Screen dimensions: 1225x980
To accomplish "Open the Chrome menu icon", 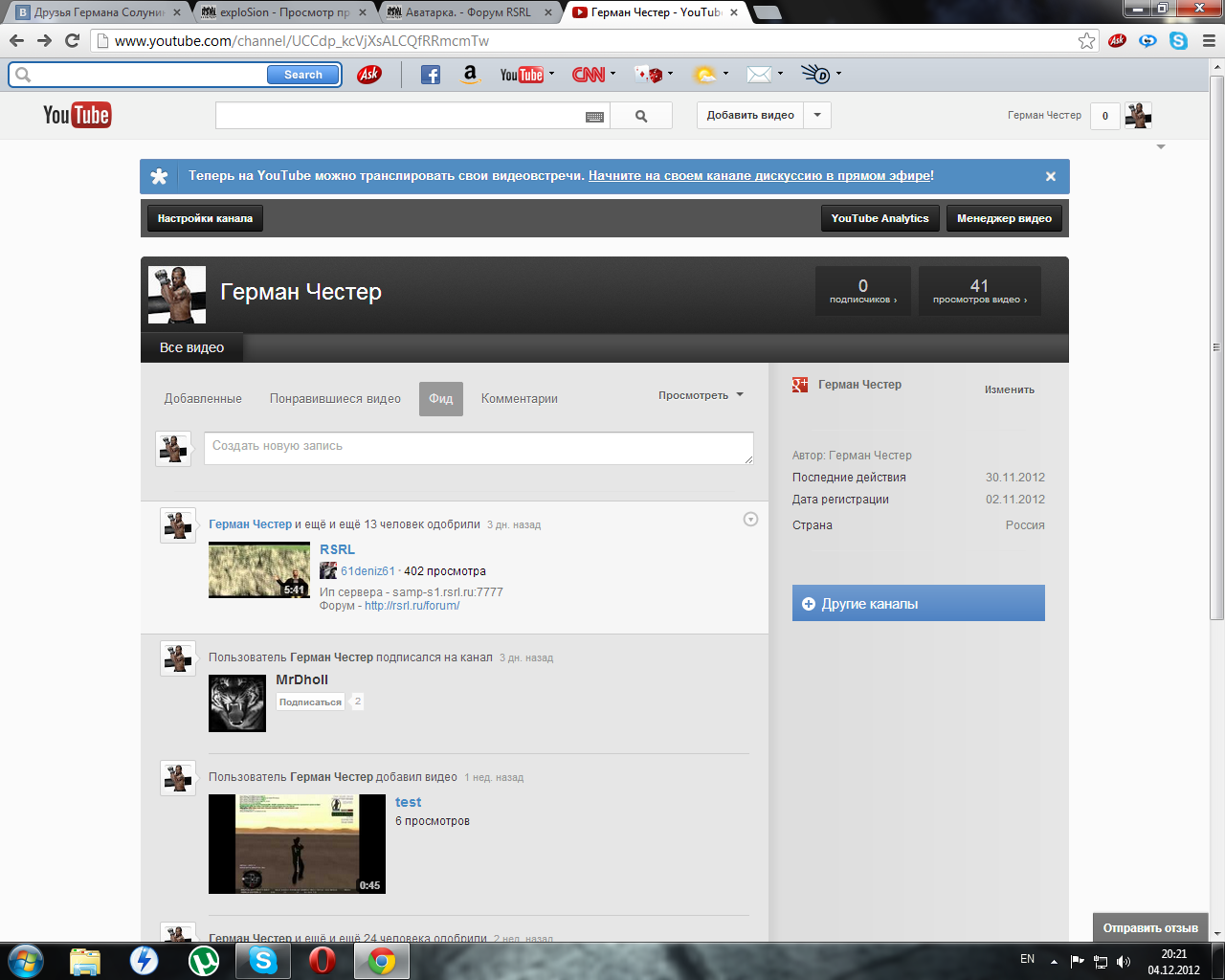I will pyautogui.click(x=1208, y=41).
